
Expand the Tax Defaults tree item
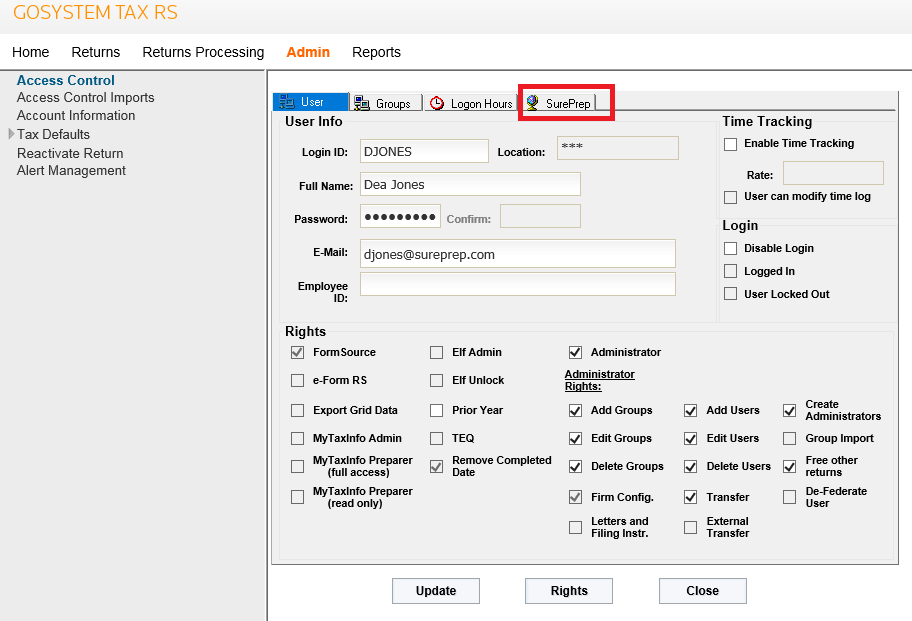coord(11,134)
